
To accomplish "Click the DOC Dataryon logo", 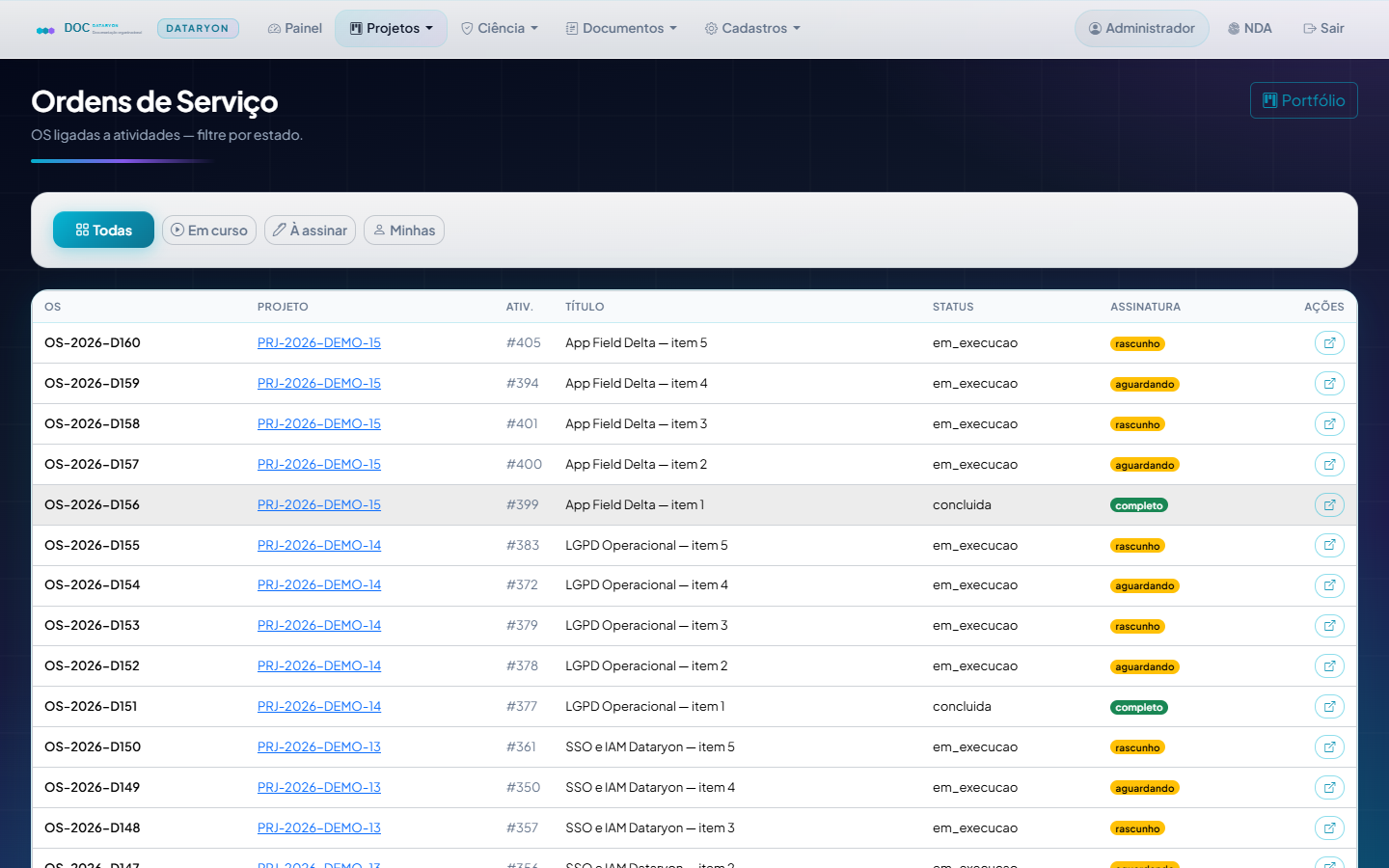I will [89, 29].
